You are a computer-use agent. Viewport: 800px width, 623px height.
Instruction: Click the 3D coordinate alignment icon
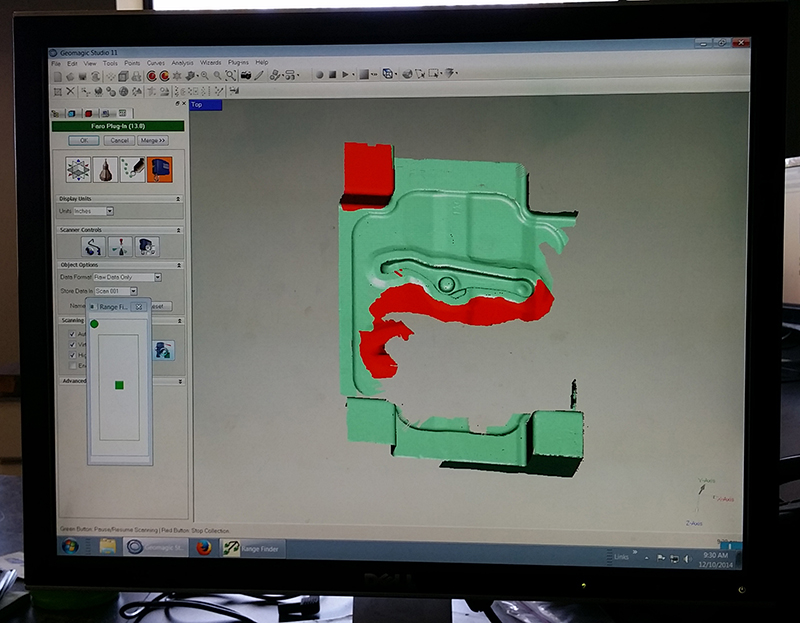[x=78, y=170]
